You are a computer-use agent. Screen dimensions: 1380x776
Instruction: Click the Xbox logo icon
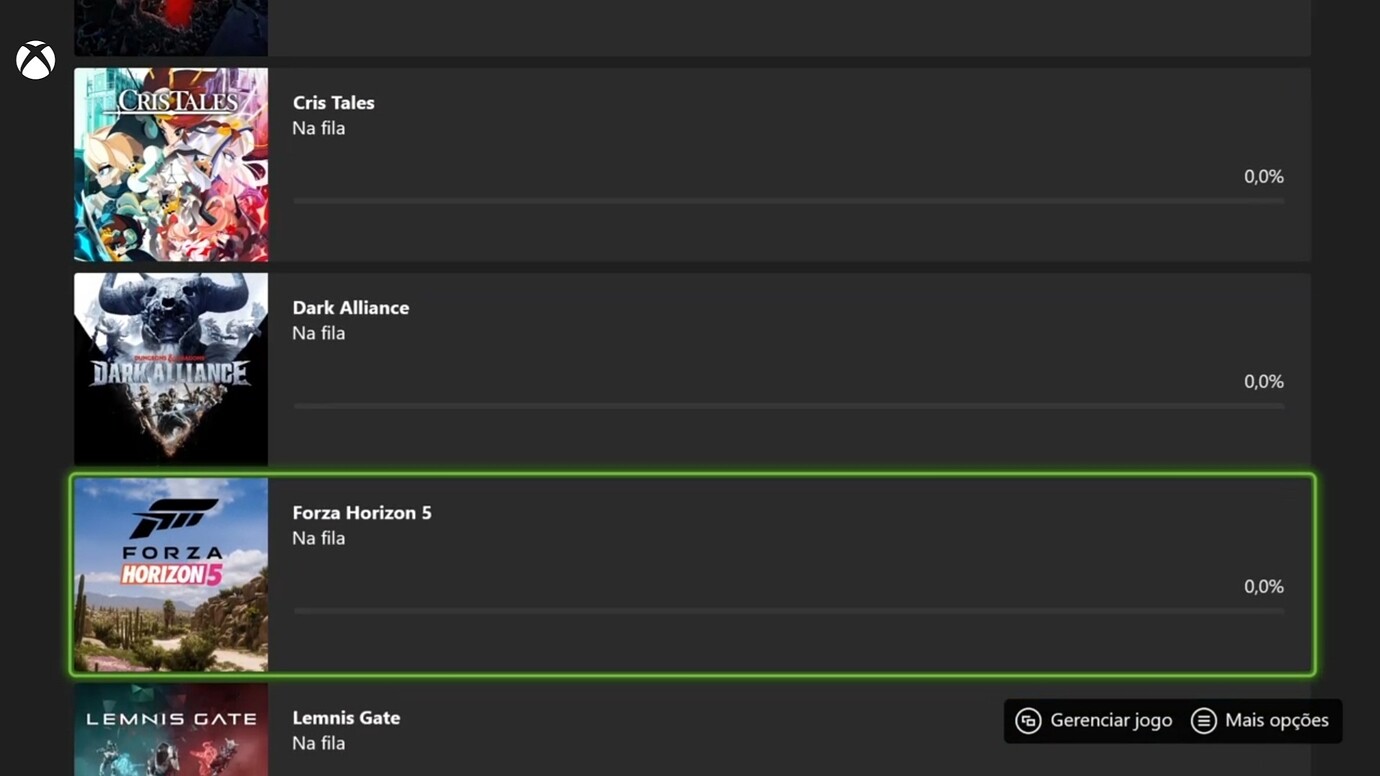[35, 60]
